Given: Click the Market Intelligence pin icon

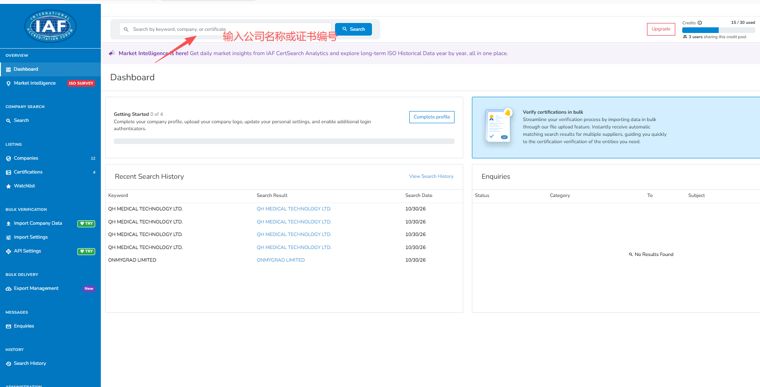Looking at the screenshot, I should [8, 83].
